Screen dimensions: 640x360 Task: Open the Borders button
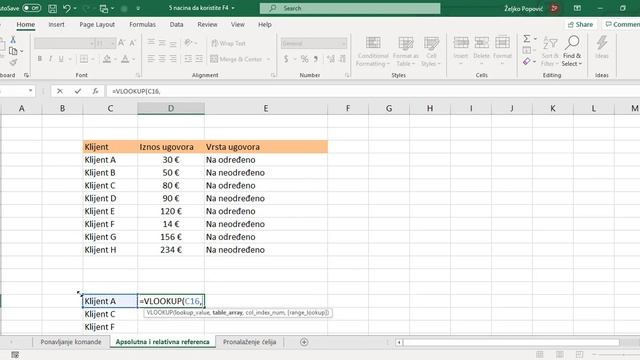(x=84, y=59)
